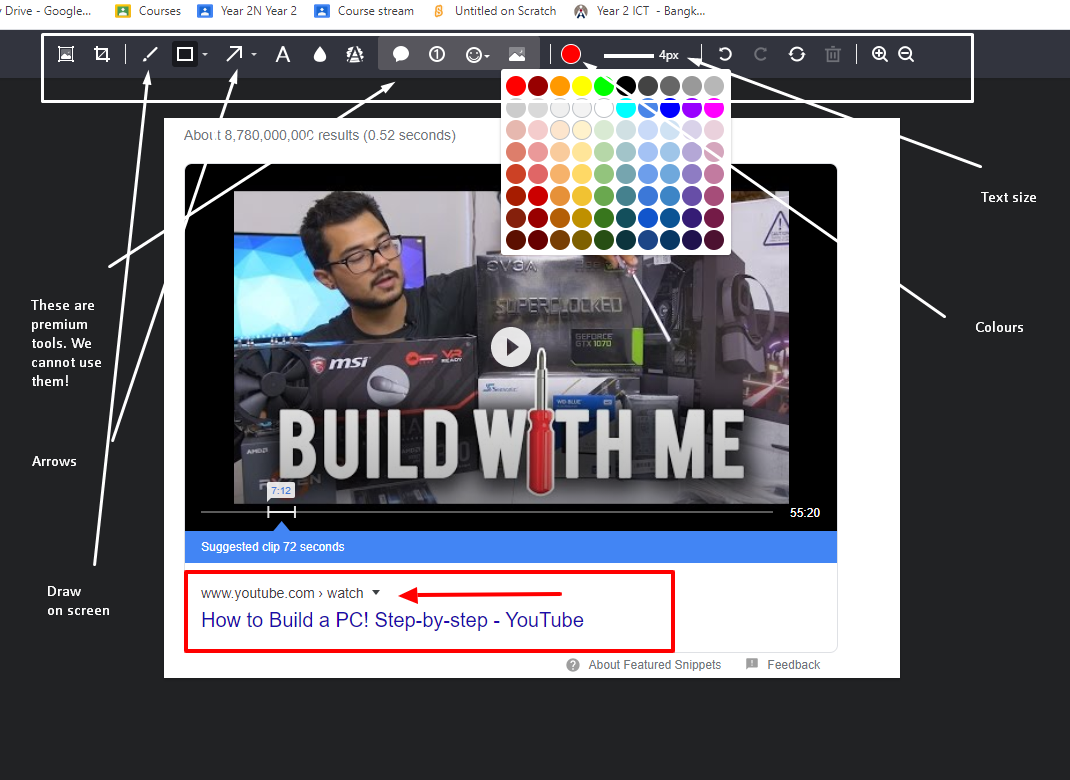Select the Pen draw tool
Image resolution: width=1070 pixels, height=780 pixels.
(x=150, y=54)
